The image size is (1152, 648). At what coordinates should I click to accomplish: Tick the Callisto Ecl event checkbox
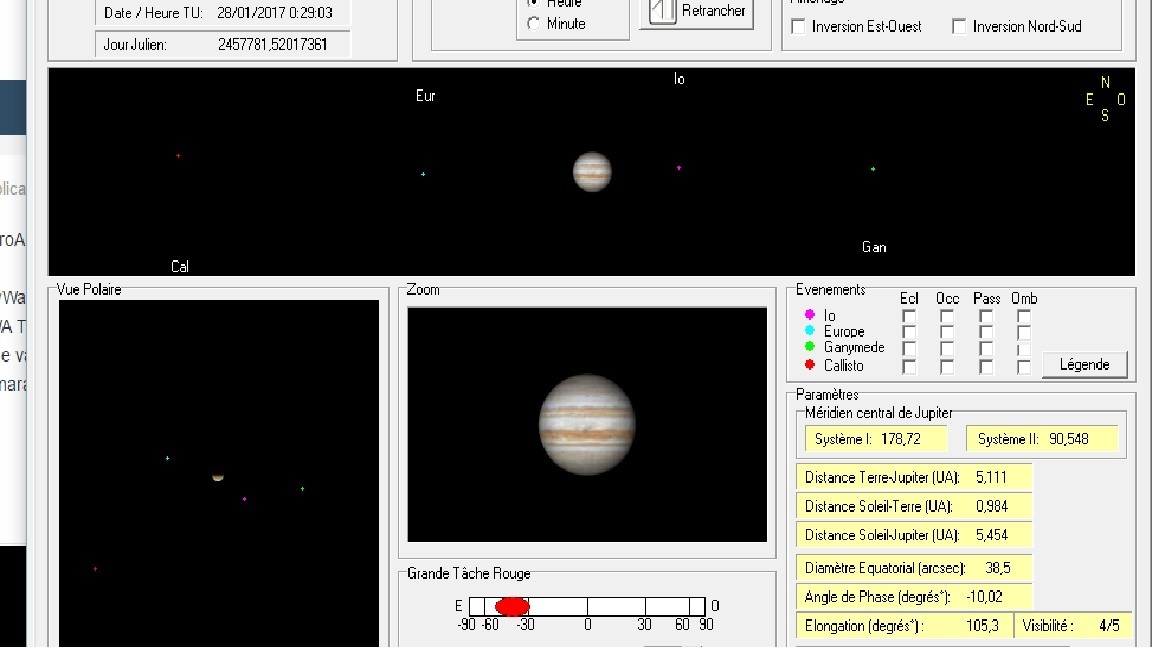point(909,367)
